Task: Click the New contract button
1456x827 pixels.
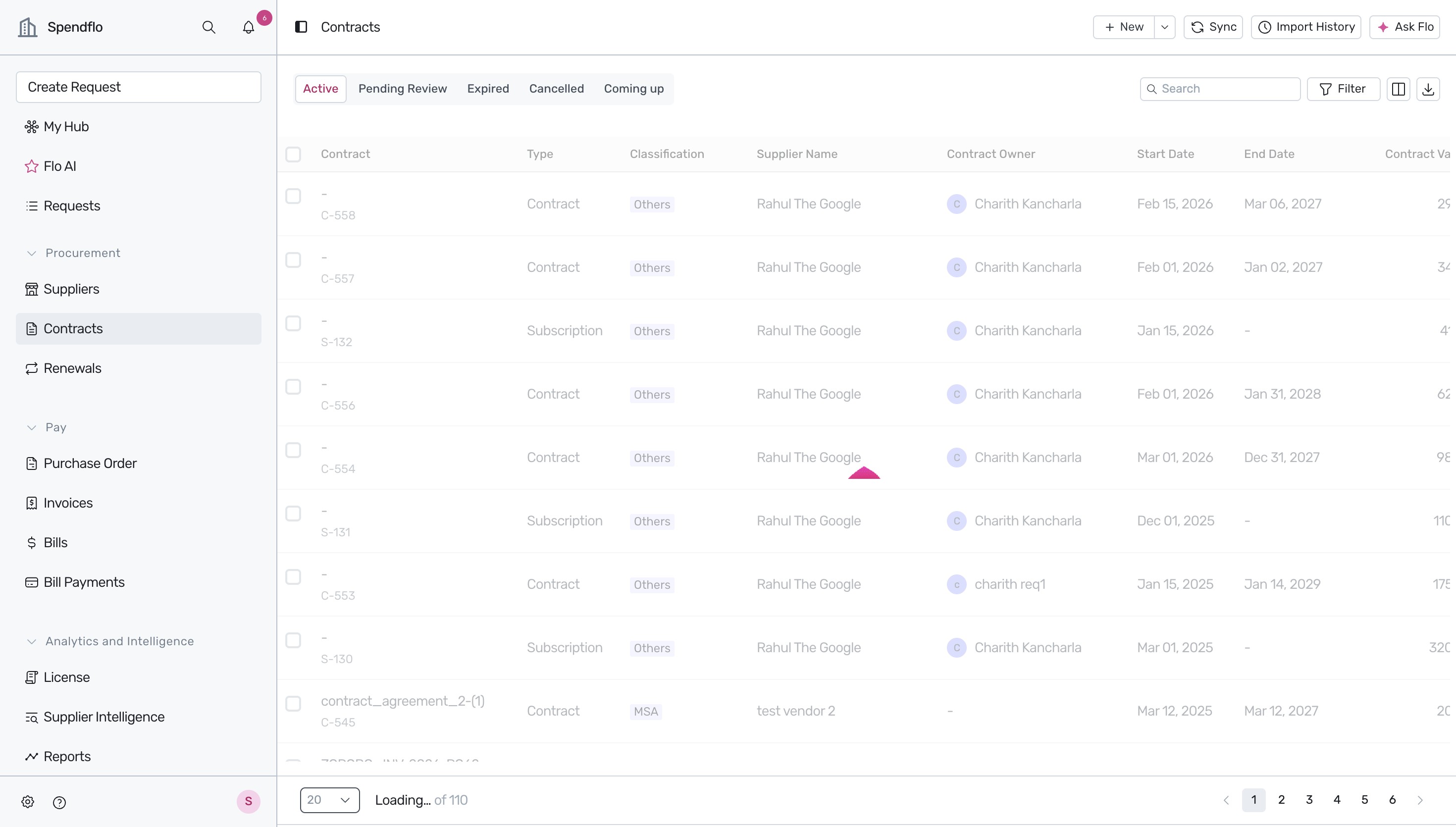Action: coord(1124,27)
